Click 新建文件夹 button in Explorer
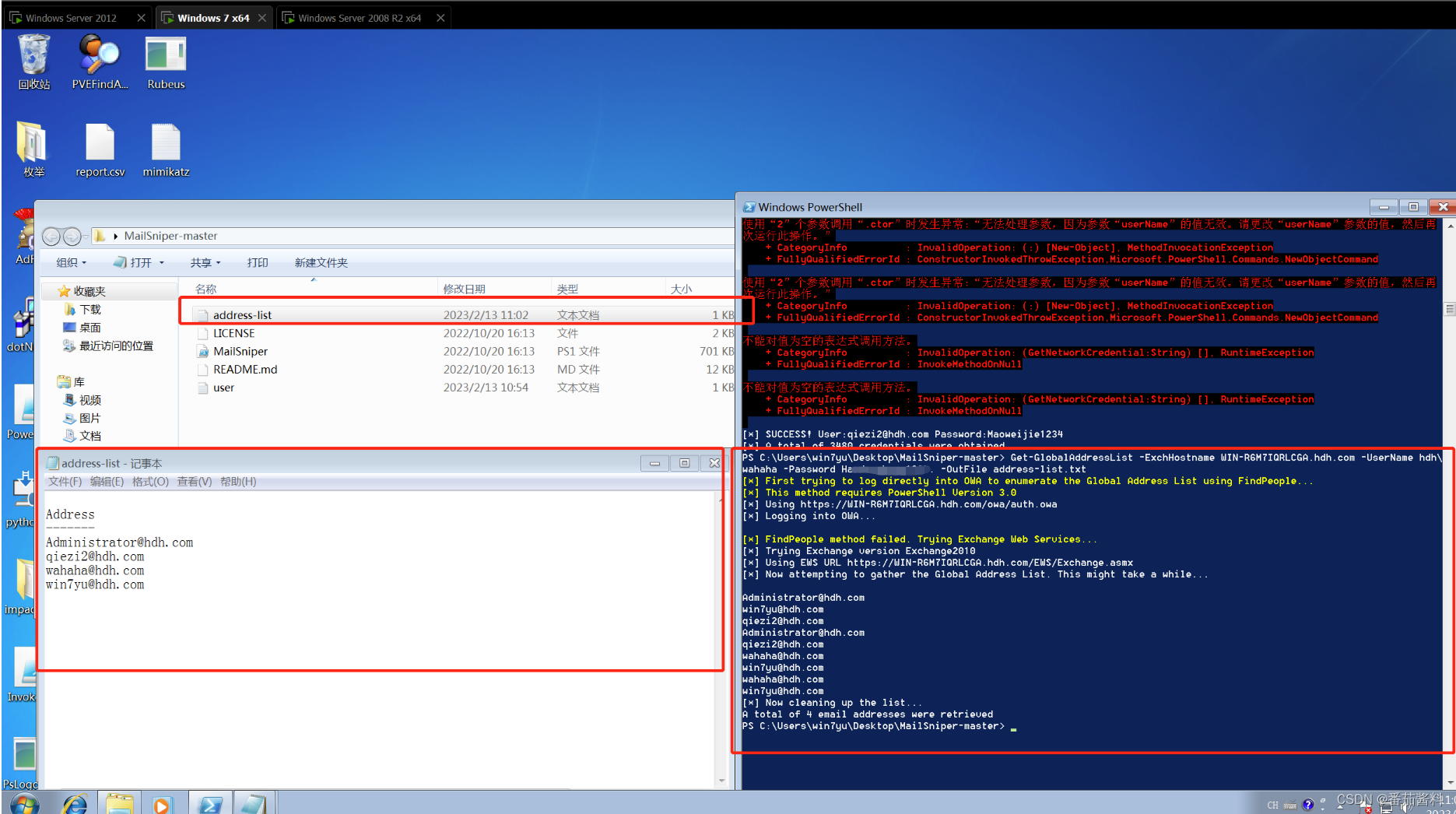1456x814 pixels. [321, 263]
